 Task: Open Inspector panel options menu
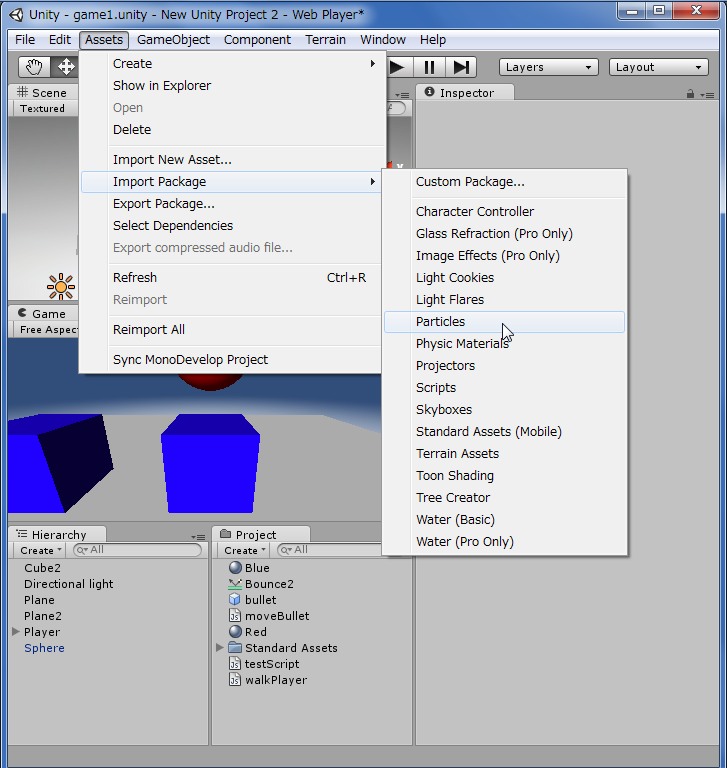tap(707, 95)
